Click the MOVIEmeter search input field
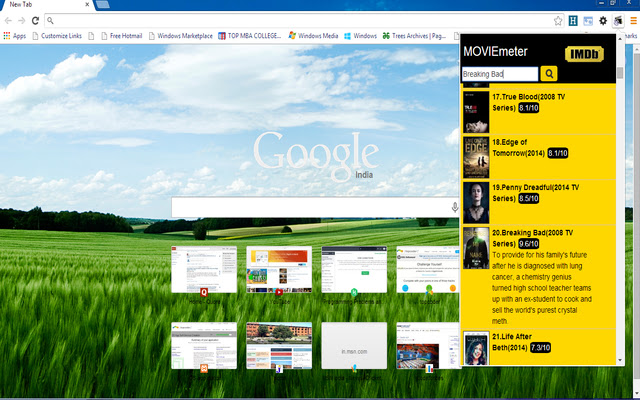640x400 pixels. tap(500, 74)
